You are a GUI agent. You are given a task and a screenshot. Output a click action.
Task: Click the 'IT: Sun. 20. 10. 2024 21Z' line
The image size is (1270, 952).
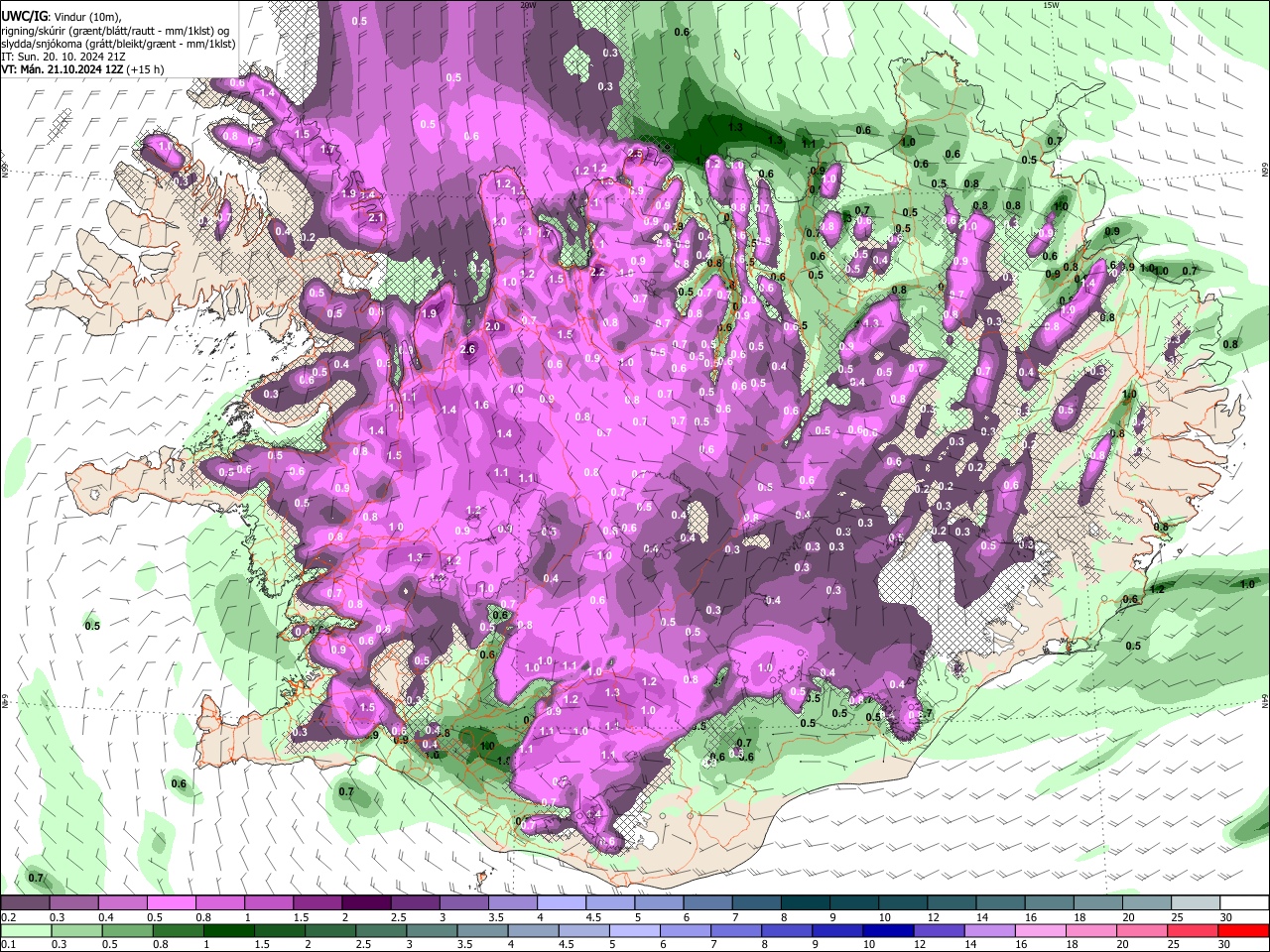(x=63, y=57)
